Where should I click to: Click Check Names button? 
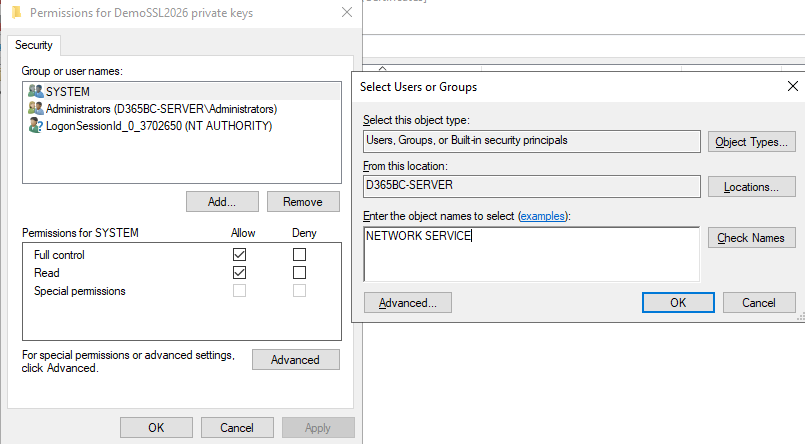tap(752, 238)
